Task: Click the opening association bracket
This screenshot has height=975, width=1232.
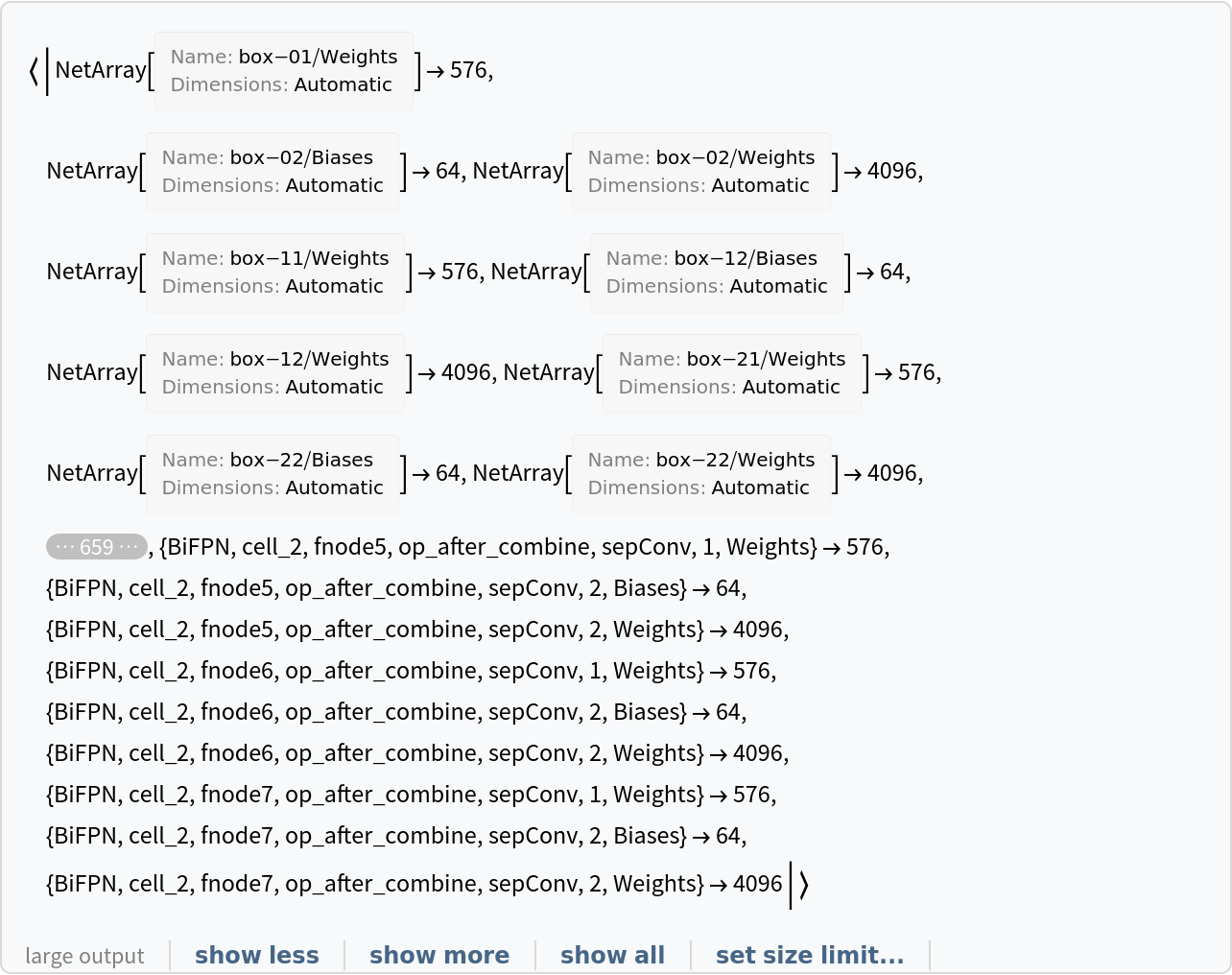Action: click(35, 71)
